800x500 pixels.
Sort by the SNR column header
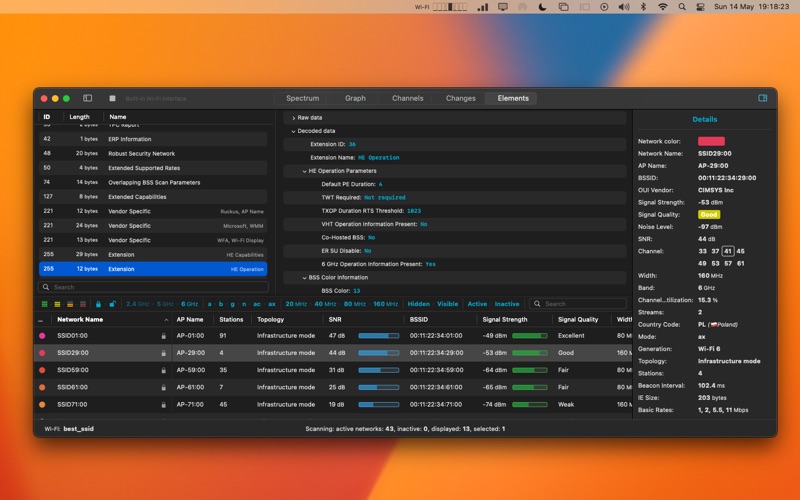335,320
